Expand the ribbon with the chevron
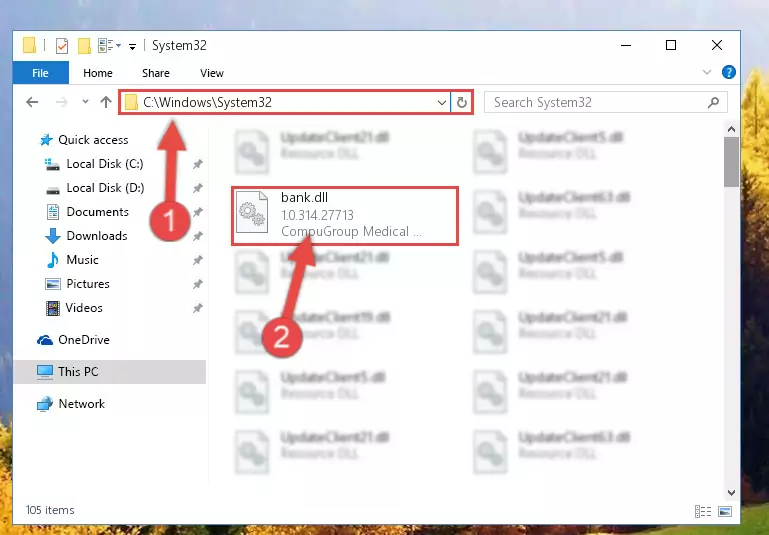769x535 pixels. (x=707, y=73)
